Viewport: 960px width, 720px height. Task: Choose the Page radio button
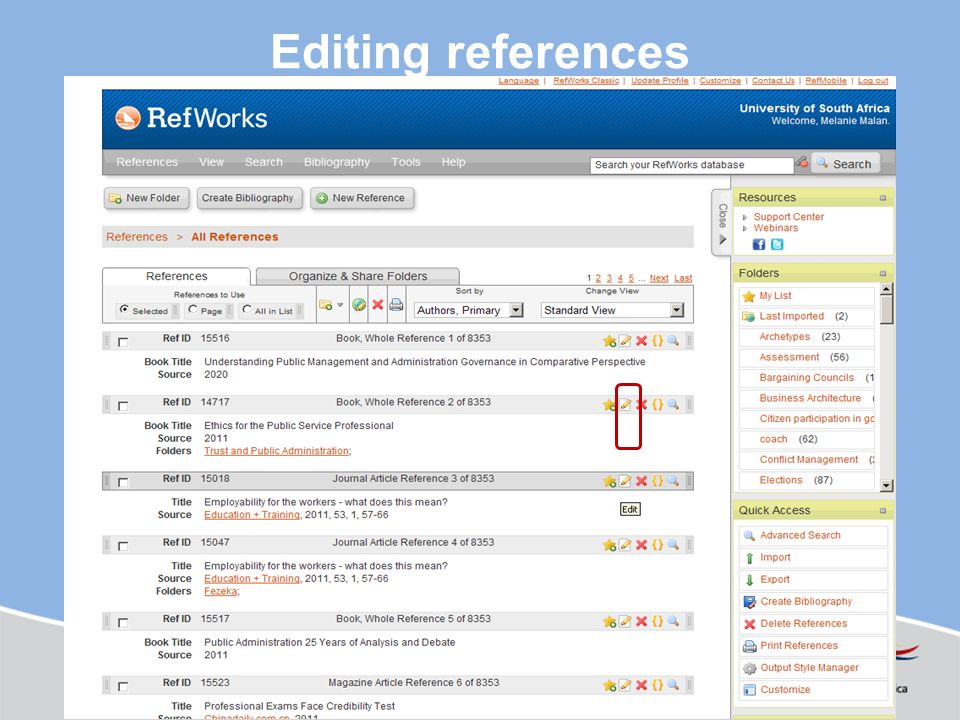(x=193, y=309)
